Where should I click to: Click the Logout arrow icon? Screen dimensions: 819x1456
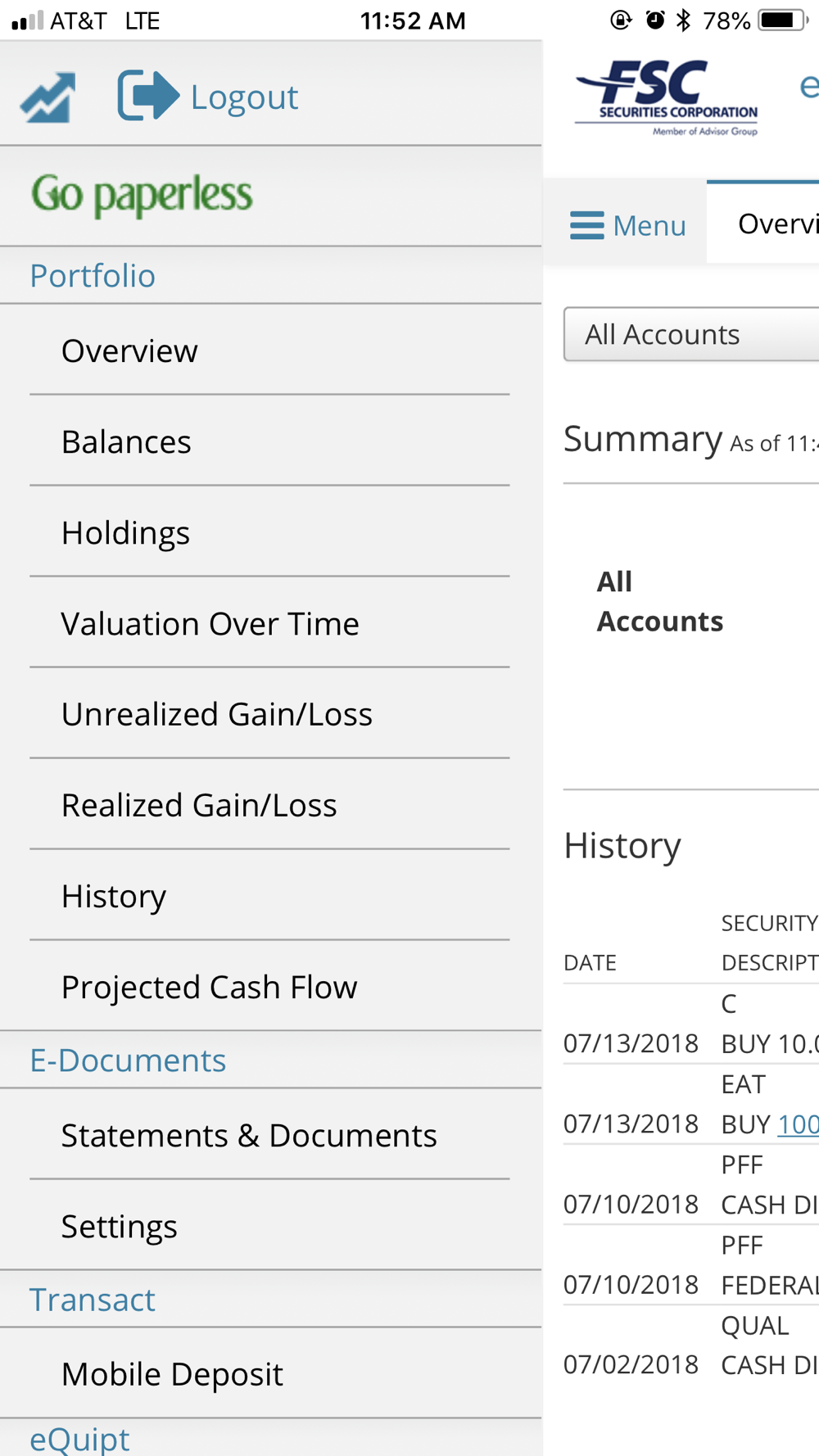click(148, 96)
